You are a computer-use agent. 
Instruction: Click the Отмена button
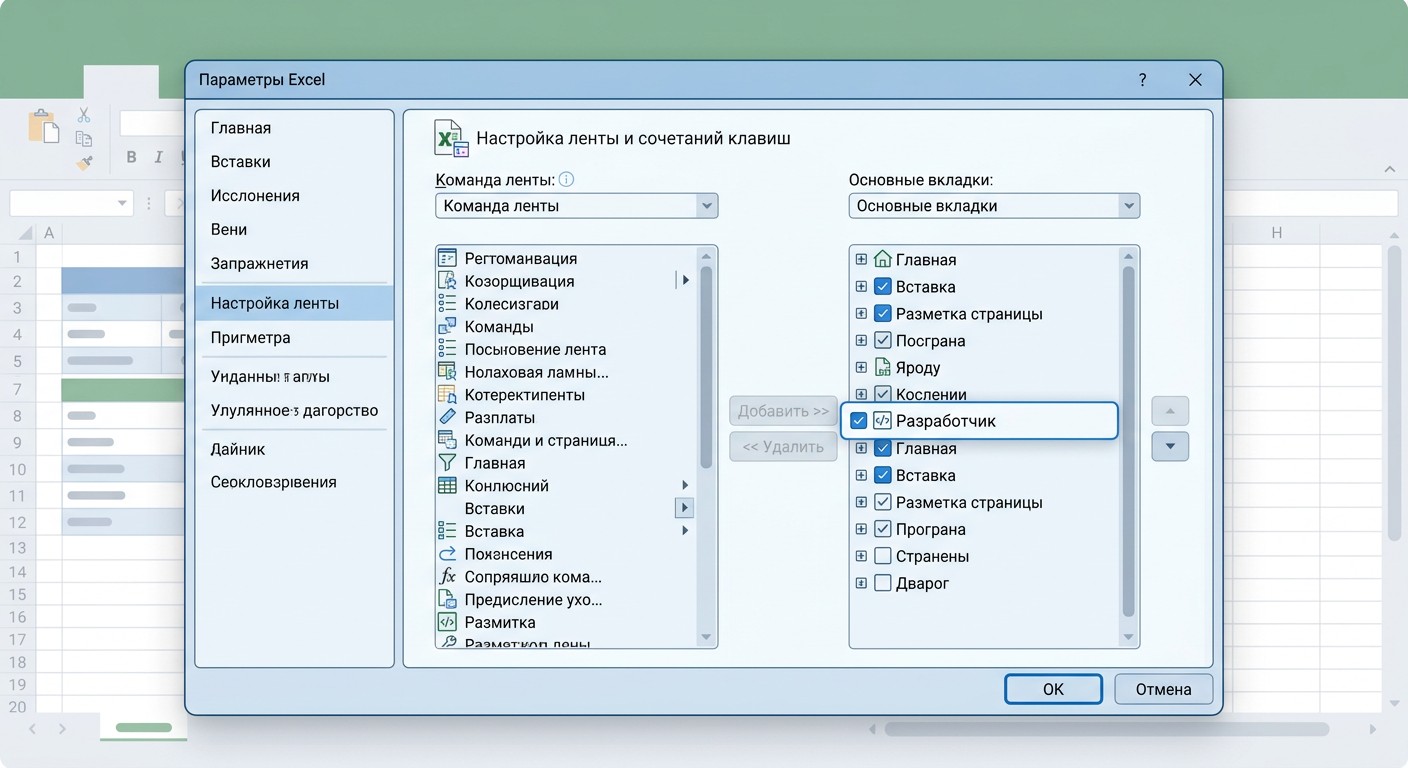(1163, 689)
